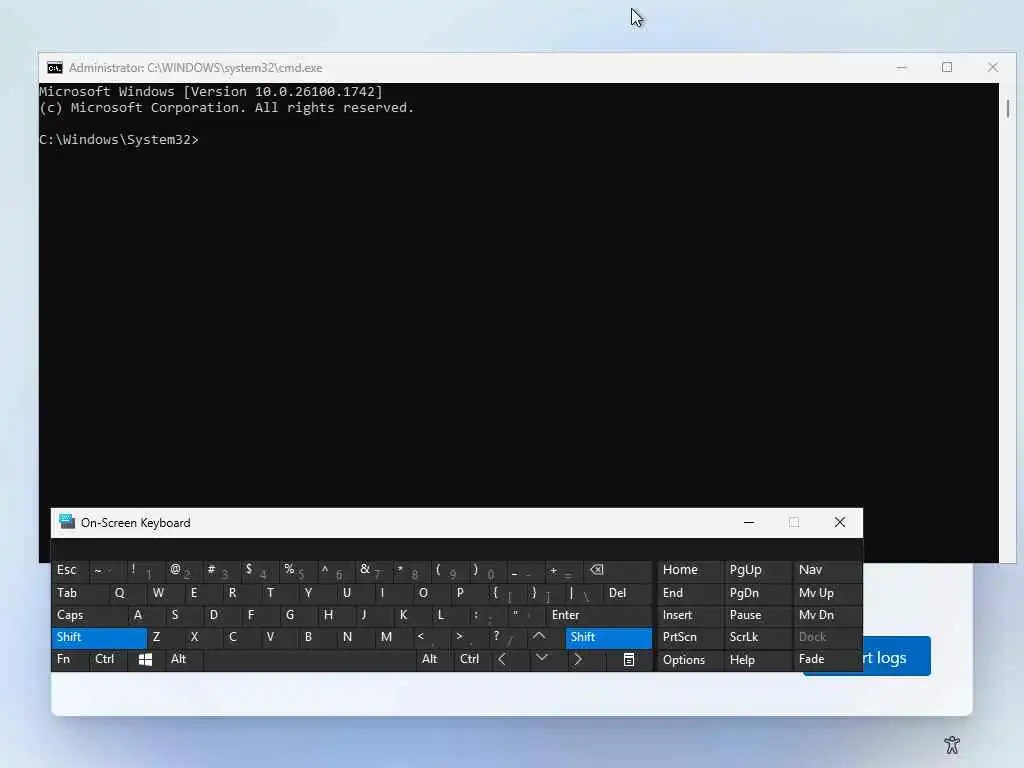Tap the M key
The width and height of the screenshot is (1024, 768).
tap(394, 637)
